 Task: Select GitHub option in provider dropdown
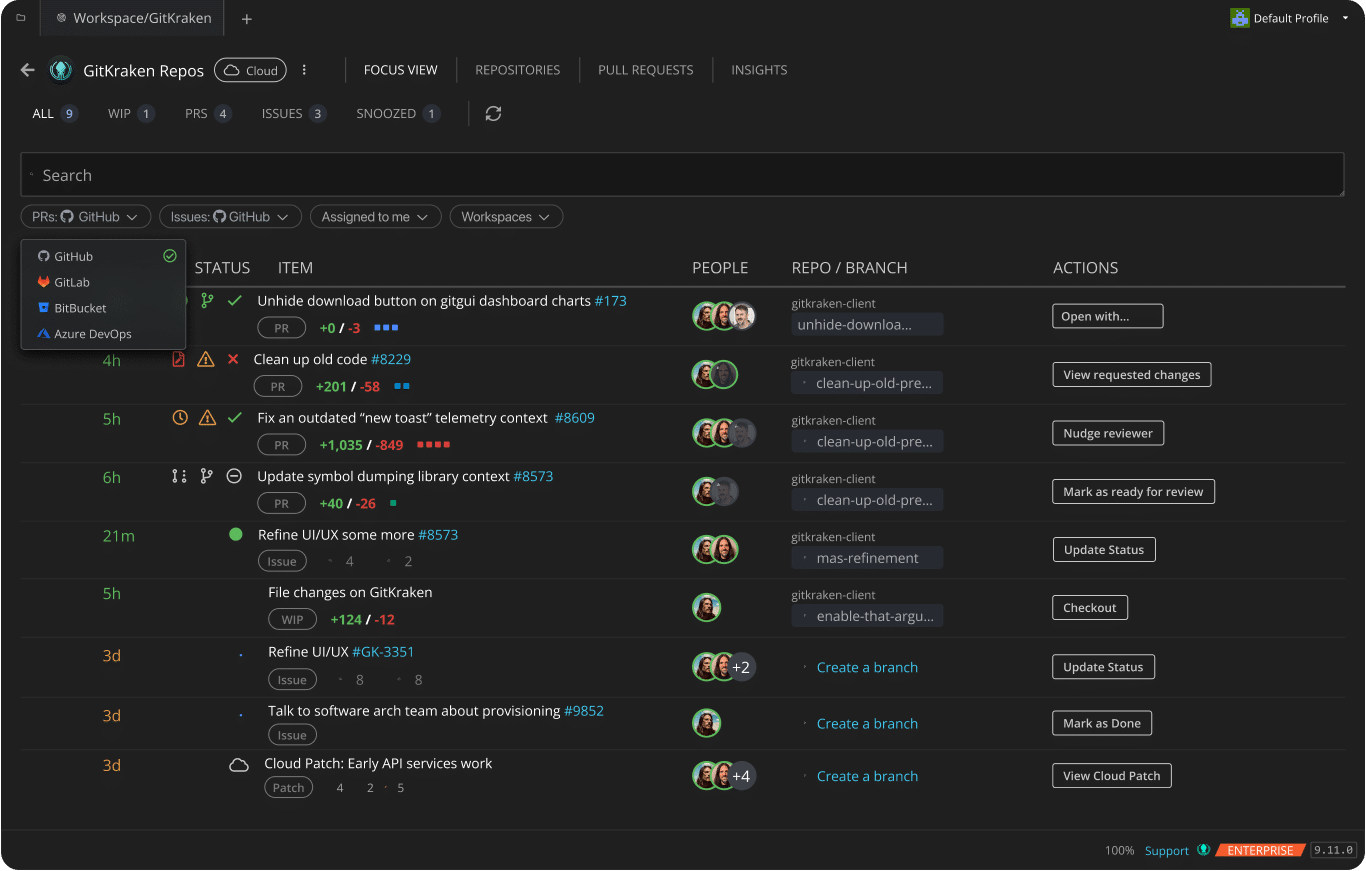tap(103, 257)
